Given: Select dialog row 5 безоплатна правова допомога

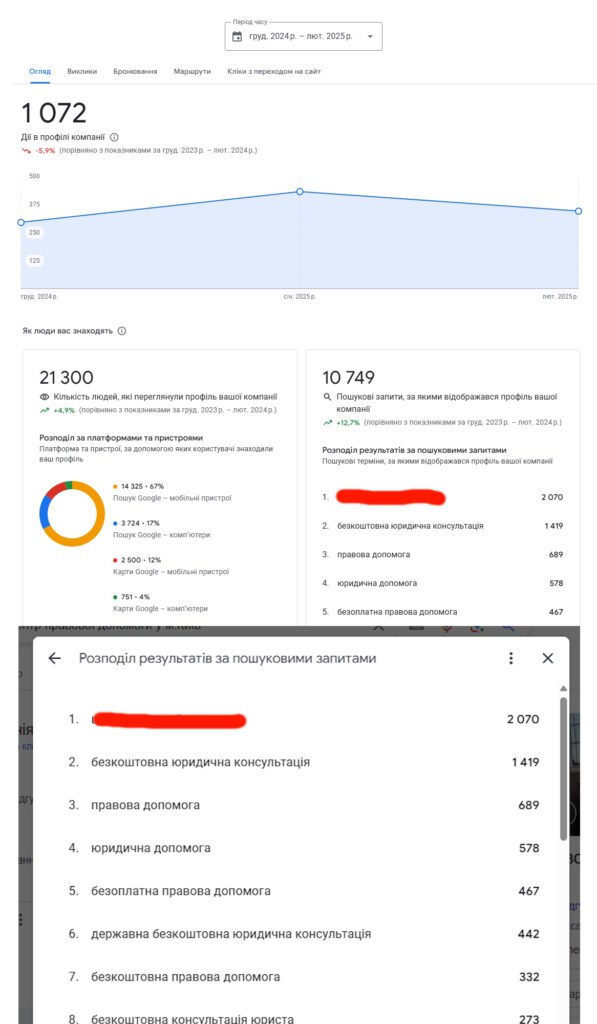Looking at the screenshot, I should click(304, 891).
